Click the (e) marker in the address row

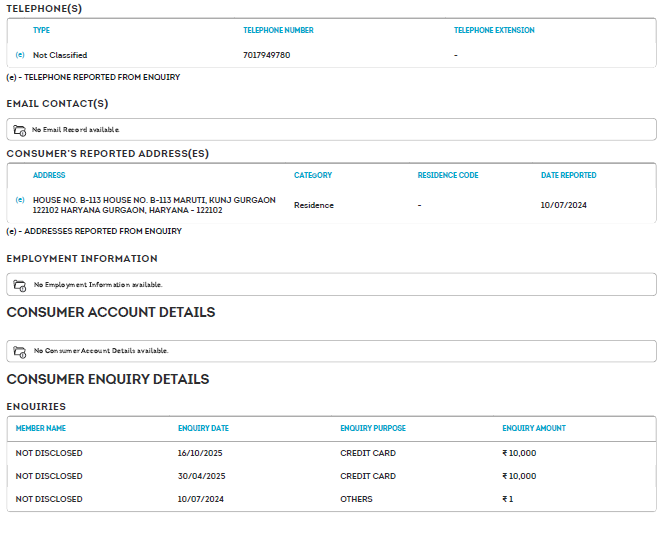(20, 200)
